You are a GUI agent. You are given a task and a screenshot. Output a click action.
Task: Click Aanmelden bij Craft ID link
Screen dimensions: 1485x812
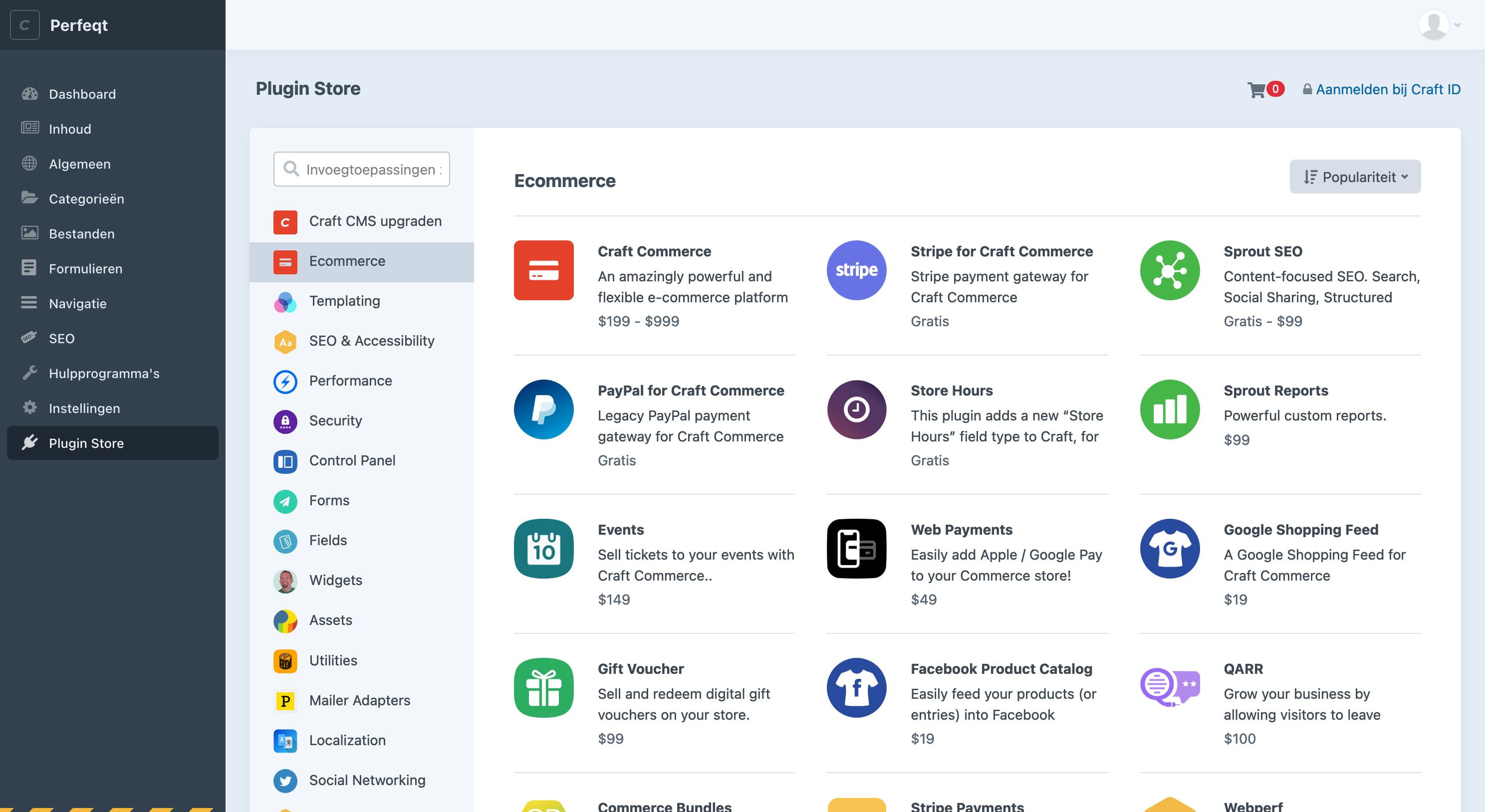(x=1381, y=89)
